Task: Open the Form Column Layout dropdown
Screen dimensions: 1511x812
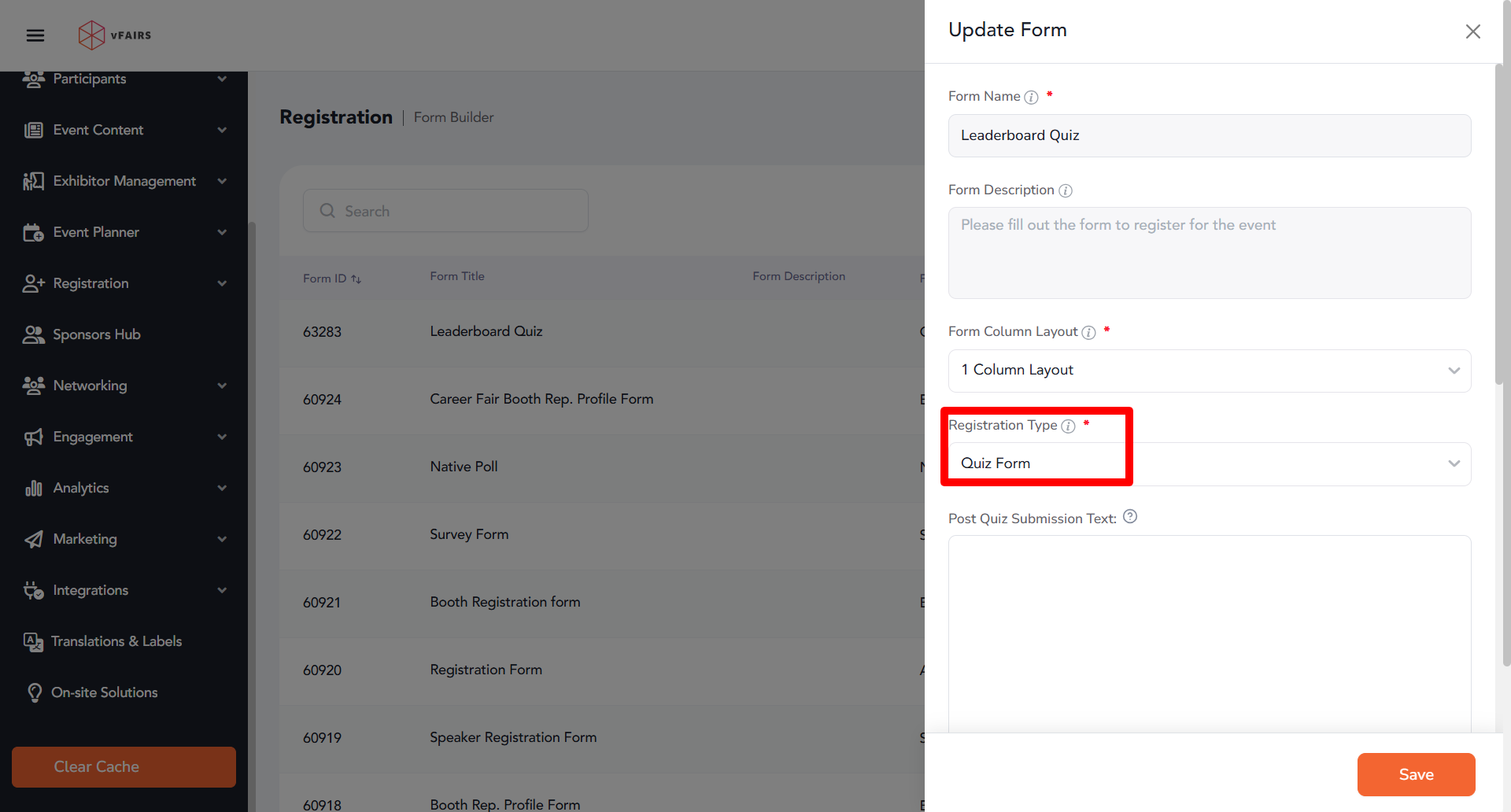Action: click(x=1210, y=371)
